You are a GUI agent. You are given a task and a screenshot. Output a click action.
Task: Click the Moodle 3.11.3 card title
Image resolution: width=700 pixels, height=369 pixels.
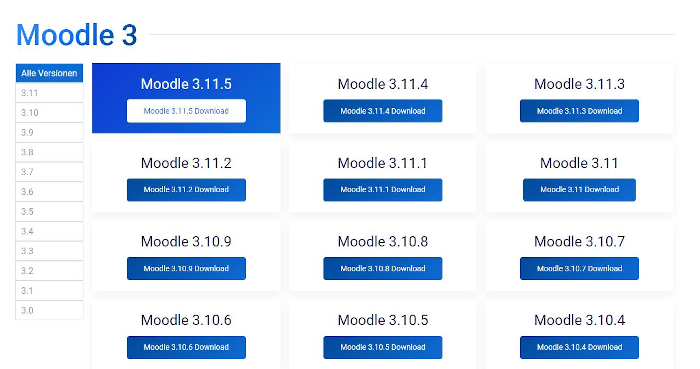579,84
